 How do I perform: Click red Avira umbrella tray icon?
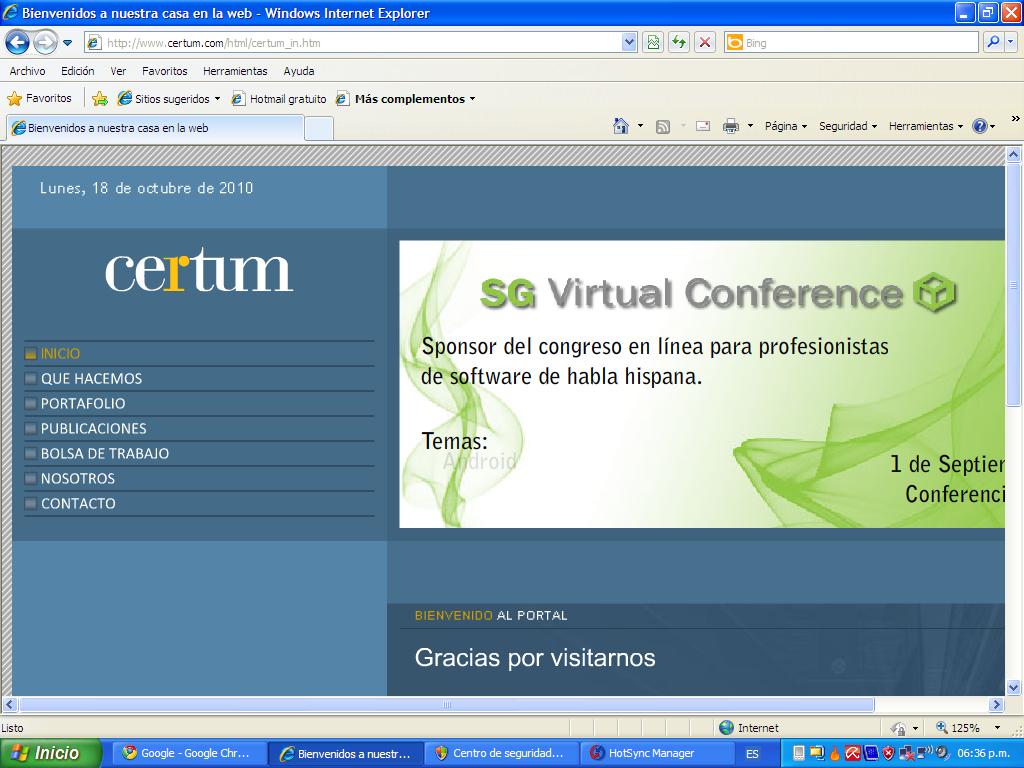click(x=852, y=753)
